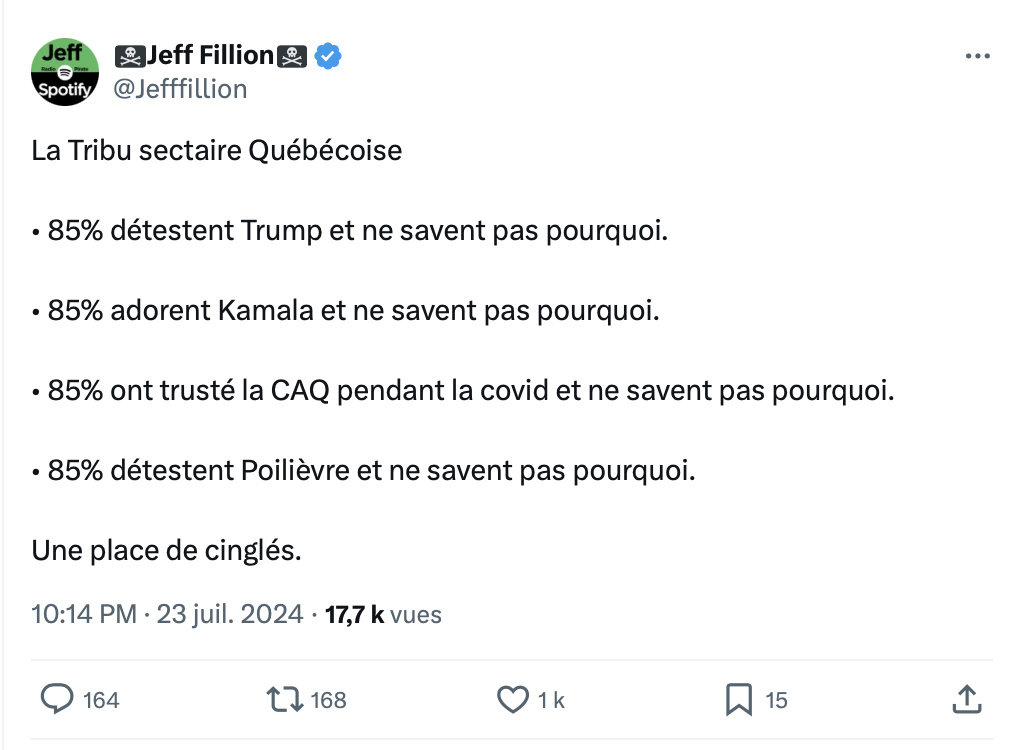The height and width of the screenshot is (750, 1016).
Task: Click the 17,7 k vues view count
Action: point(383,615)
